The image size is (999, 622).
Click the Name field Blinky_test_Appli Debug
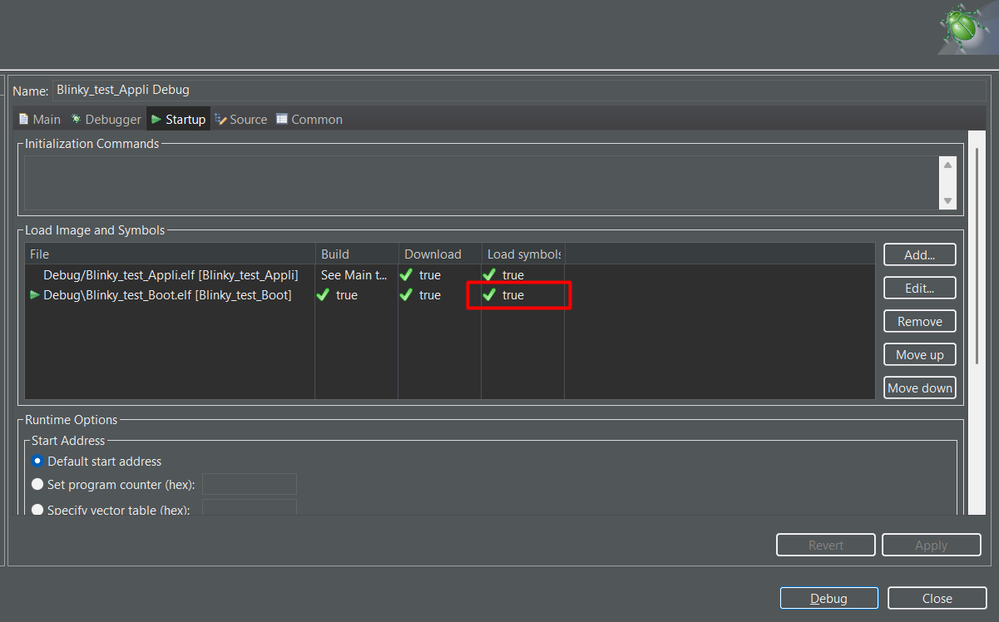click(519, 90)
